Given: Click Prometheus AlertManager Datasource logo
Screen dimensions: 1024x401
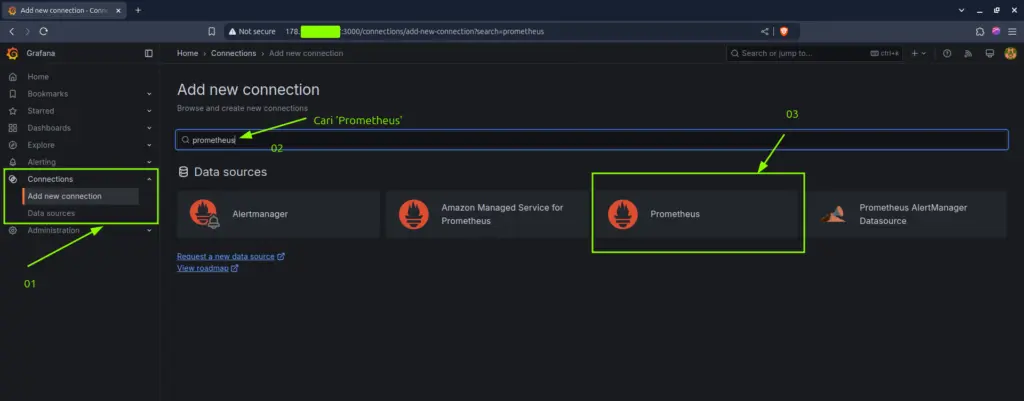Looking at the screenshot, I should click(833, 214).
